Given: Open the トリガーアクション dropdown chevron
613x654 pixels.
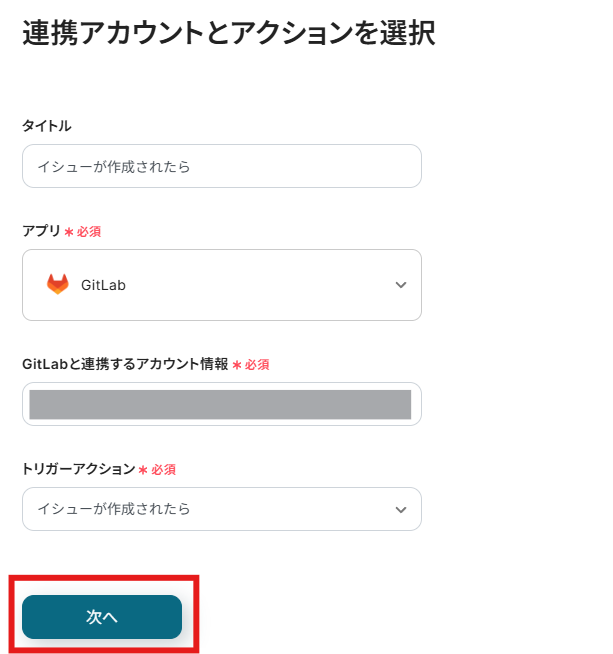Looking at the screenshot, I should point(401,509).
